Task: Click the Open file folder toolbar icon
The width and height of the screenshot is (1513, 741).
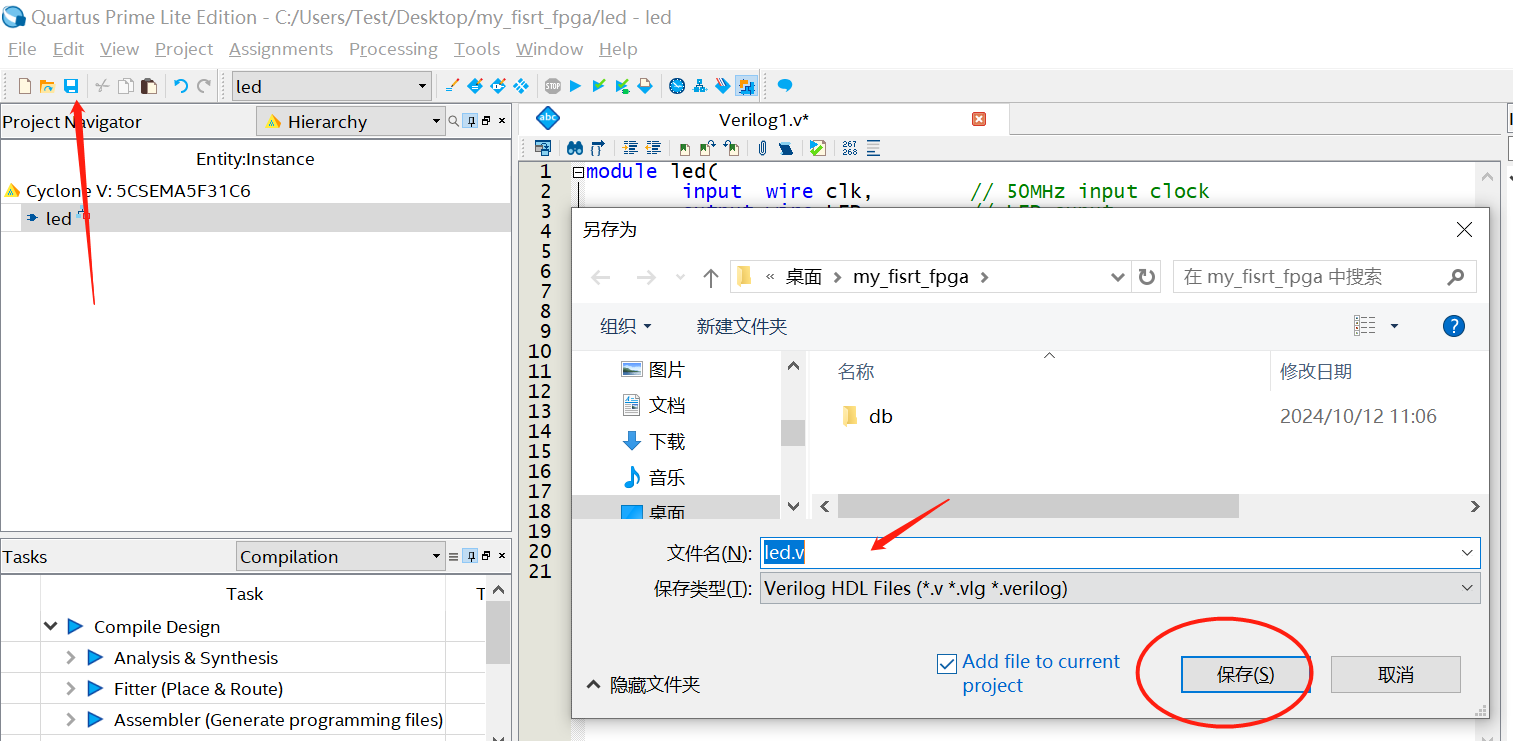Action: point(47,86)
